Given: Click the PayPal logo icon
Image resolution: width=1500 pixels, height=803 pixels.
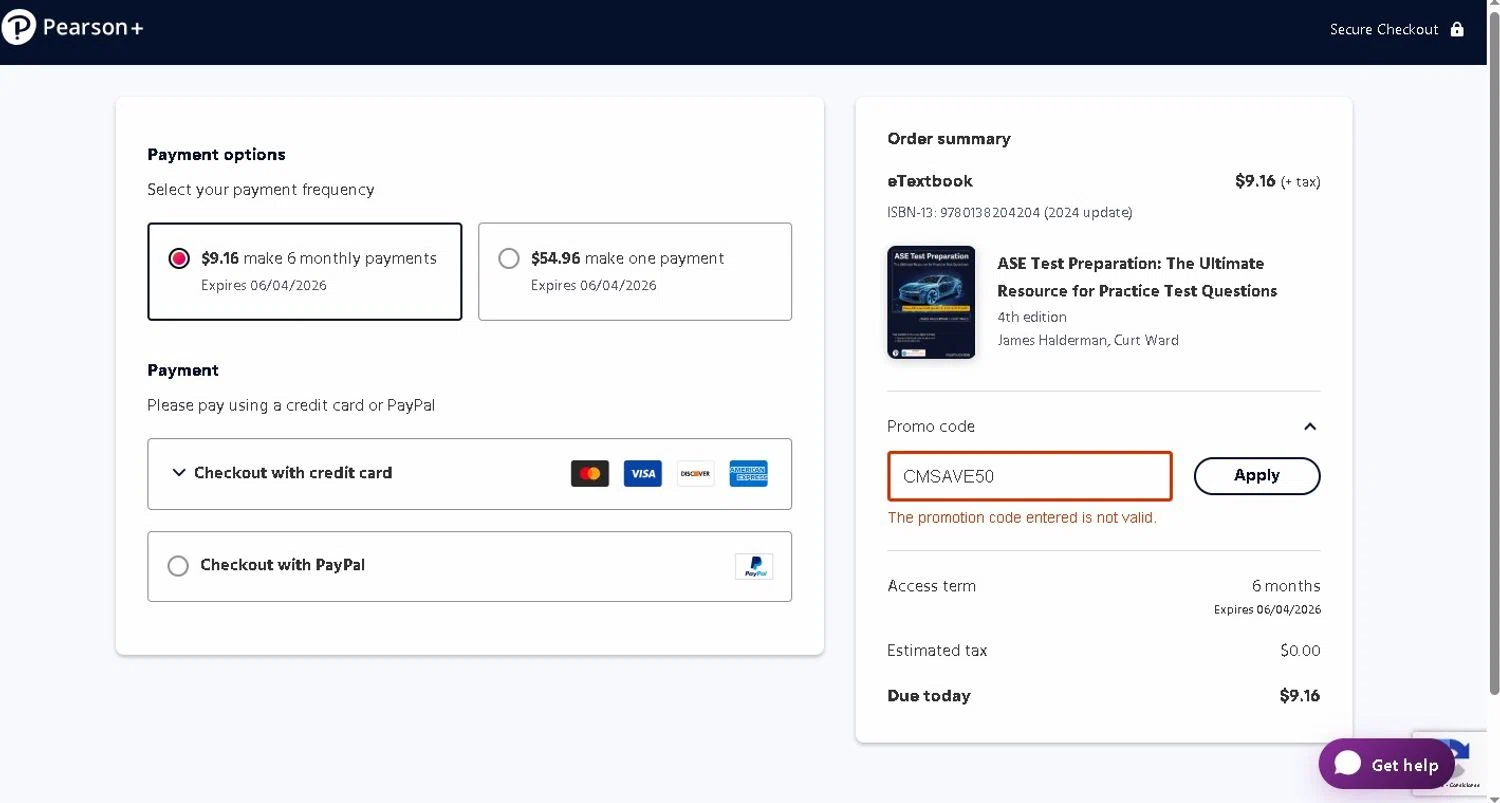Looking at the screenshot, I should click(x=754, y=566).
